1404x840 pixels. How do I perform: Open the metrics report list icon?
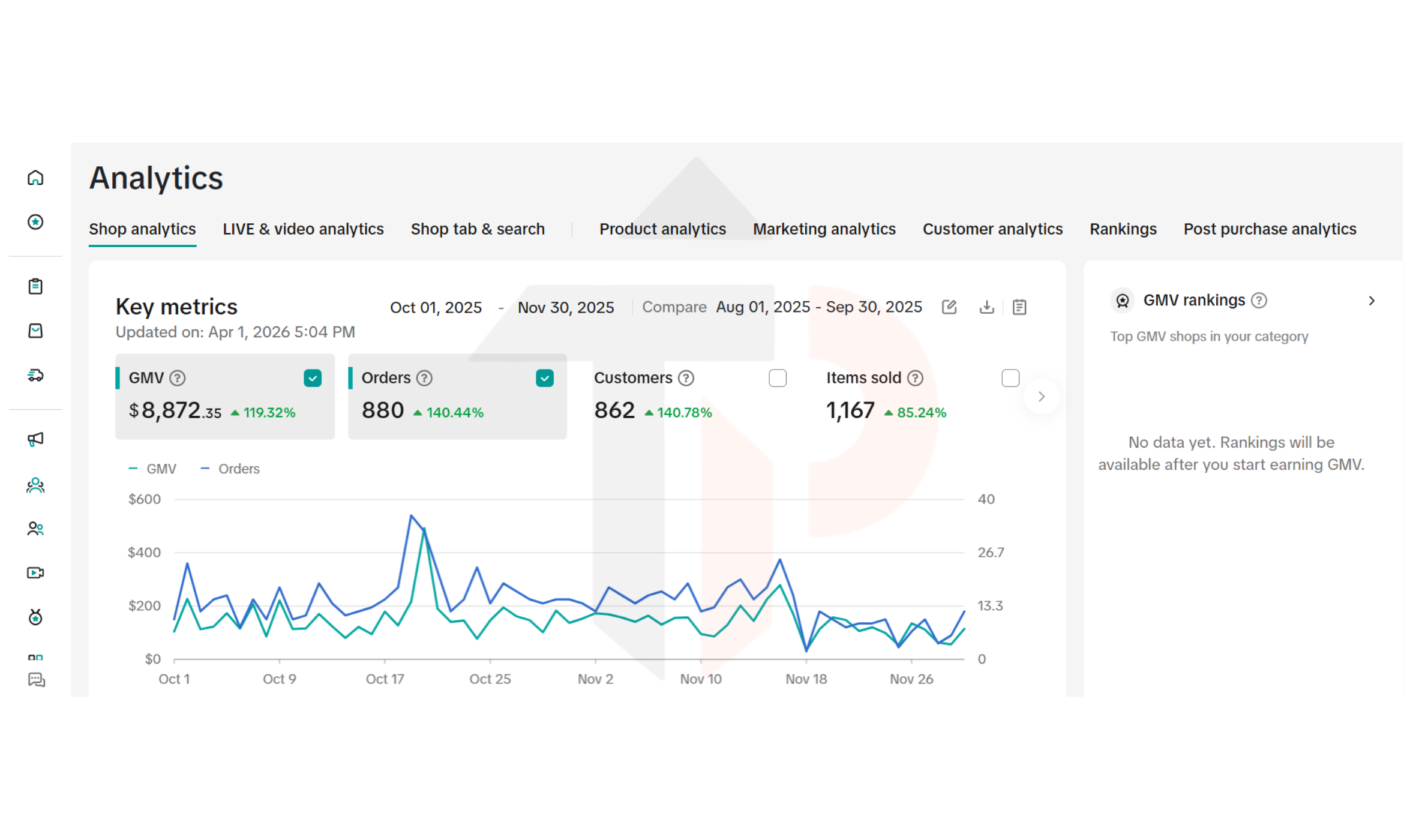tap(1019, 307)
